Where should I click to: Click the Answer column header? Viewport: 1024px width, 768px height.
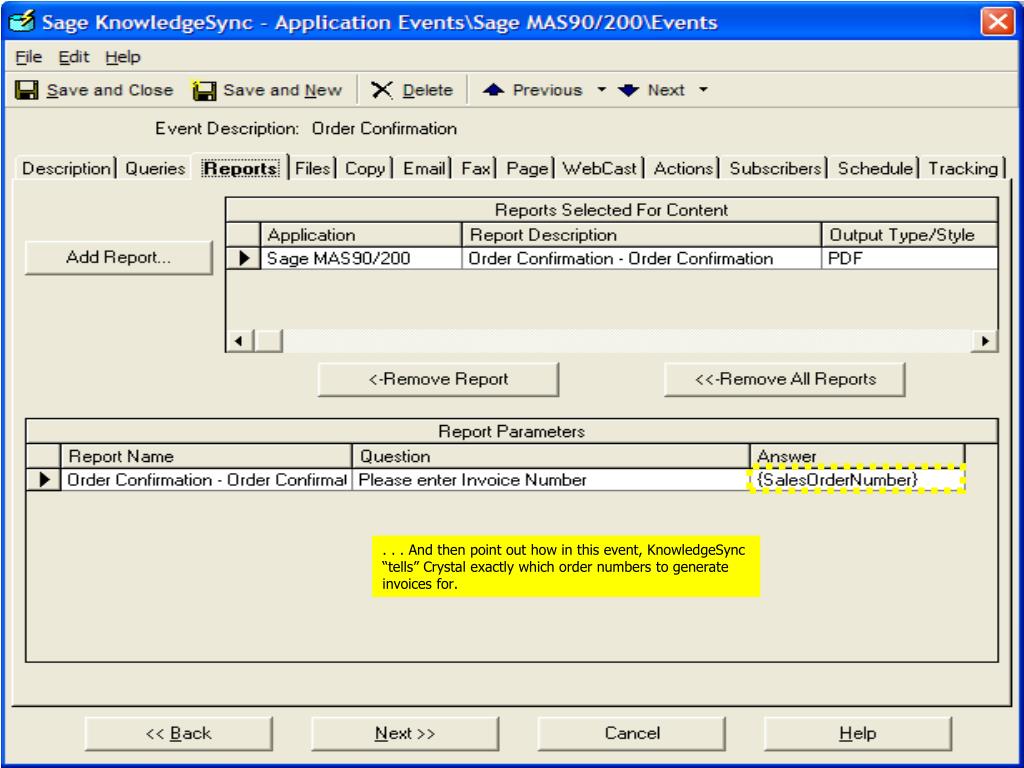coord(856,456)
